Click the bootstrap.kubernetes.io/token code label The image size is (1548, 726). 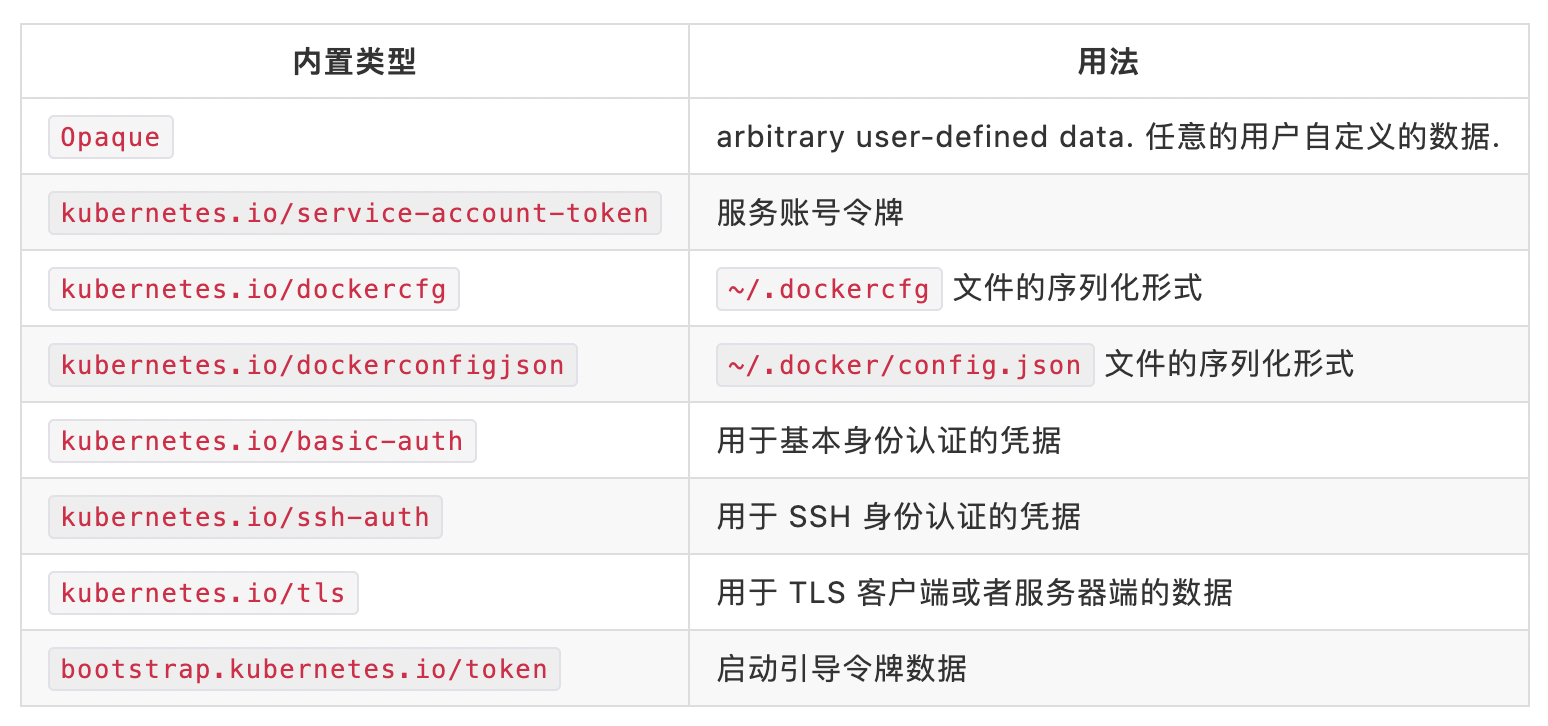(x=304, y=669)
